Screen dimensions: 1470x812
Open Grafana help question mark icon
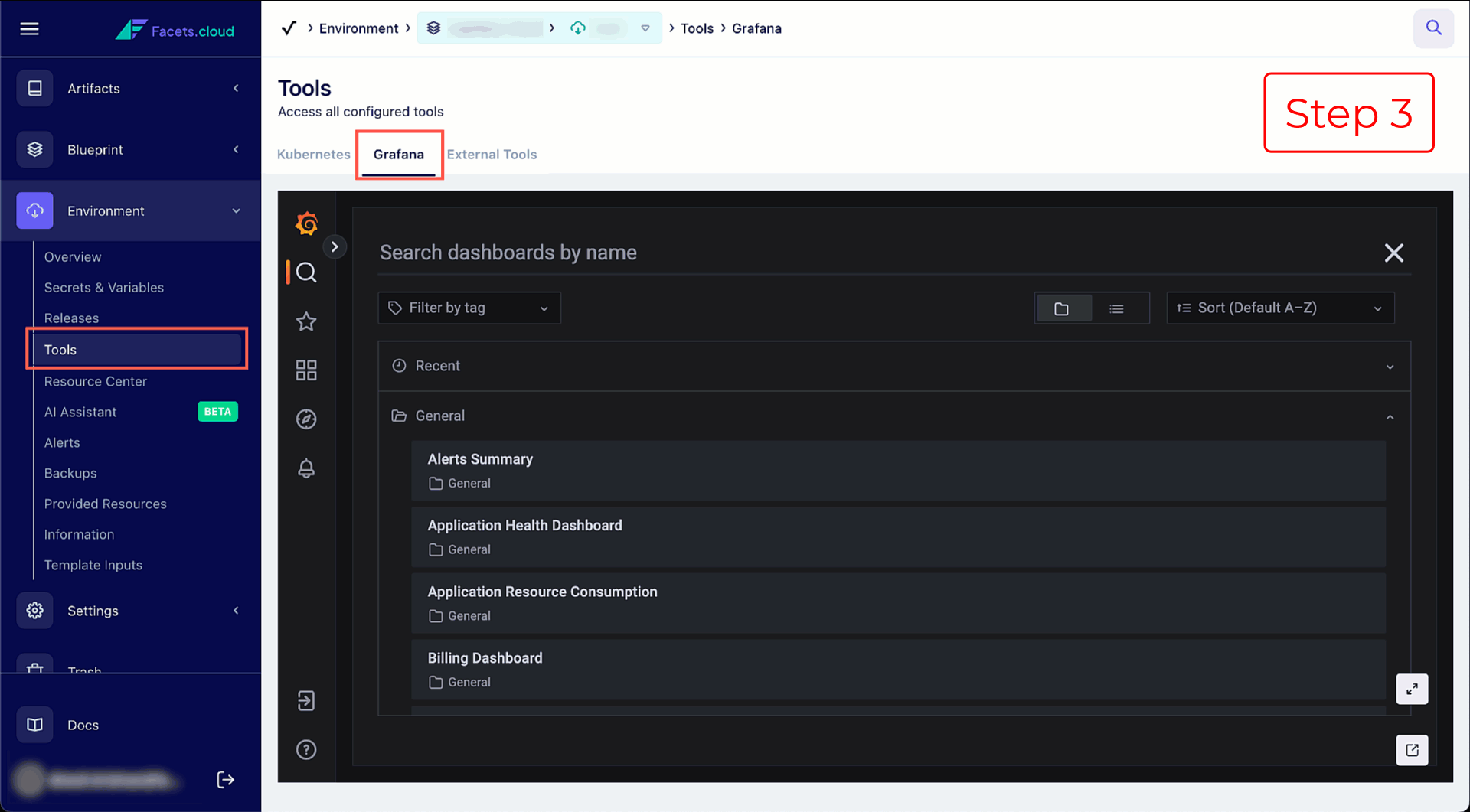coord(306,750)
